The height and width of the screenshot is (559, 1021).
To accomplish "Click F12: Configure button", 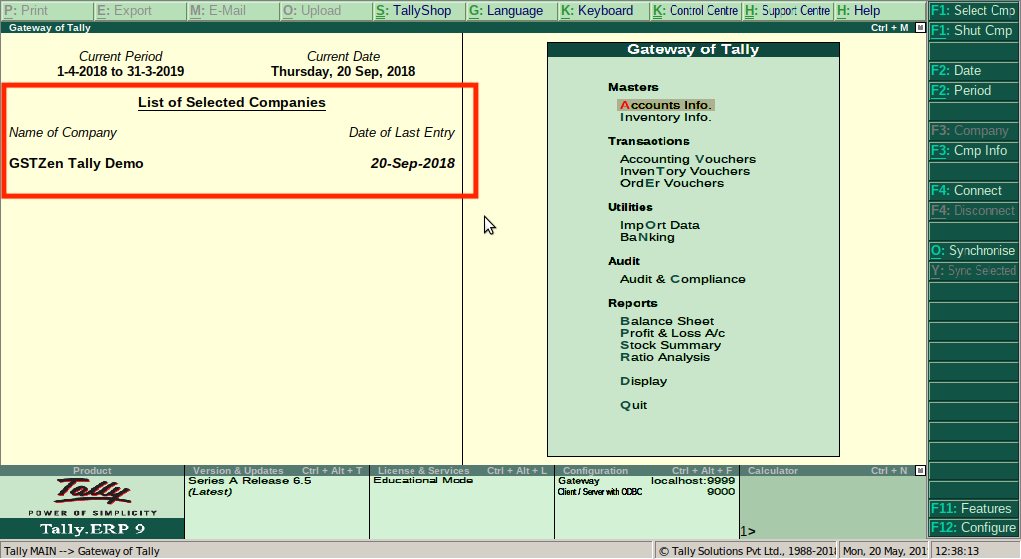I will click(973, 528).
